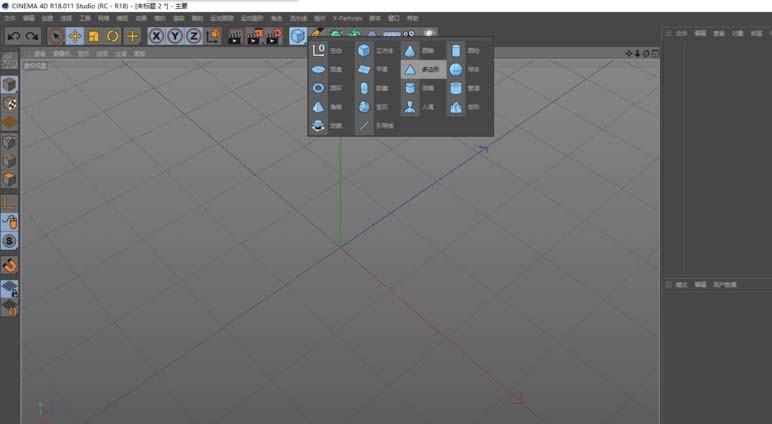
Task: Pick the Landscape primitive icon
Action: click(x=456, y=107)
